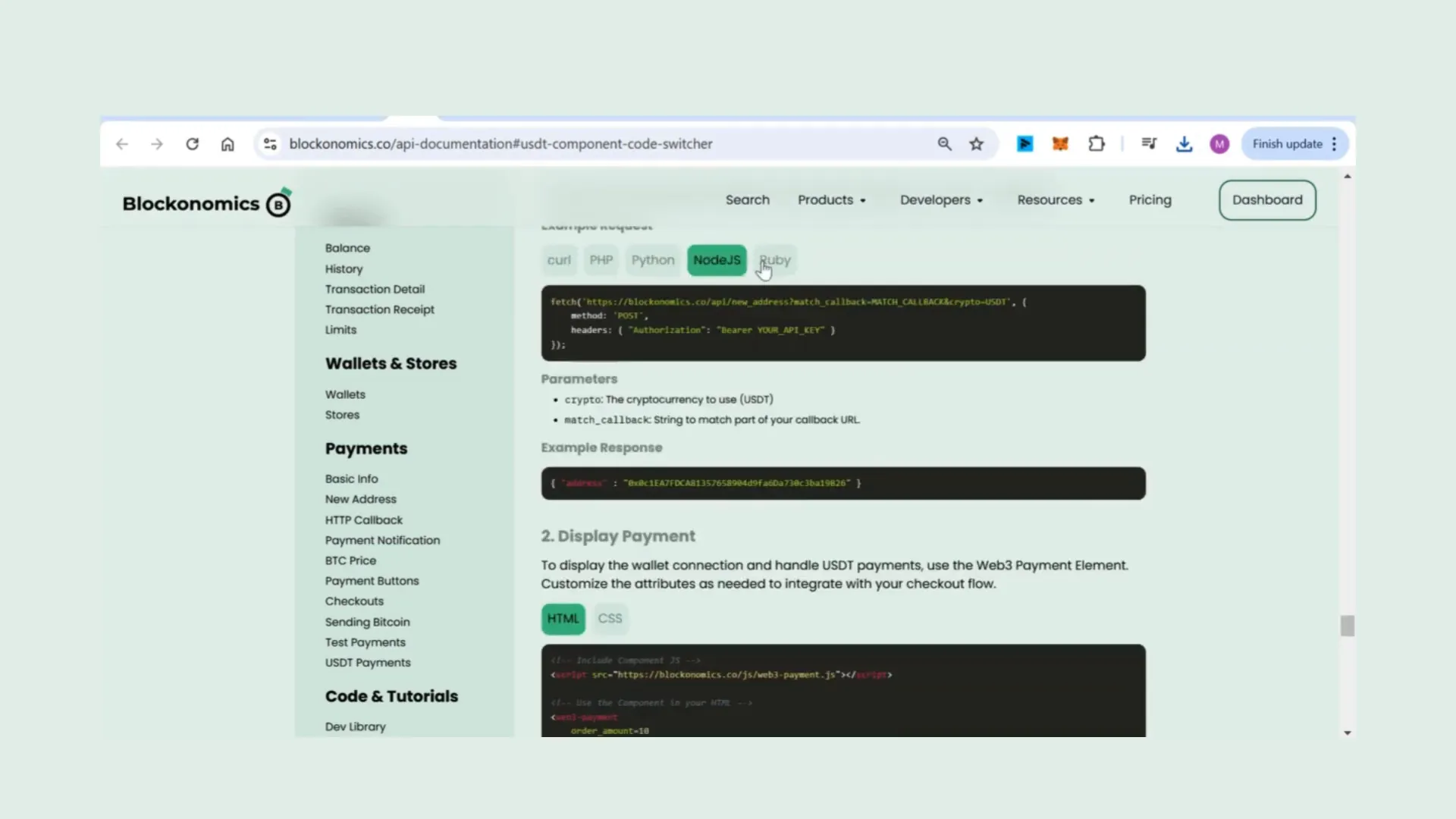The width and height of the screenshot is (1456, 819).
Task: Open the extensions puzzle icon
Action: click(x=1097, y=144)
